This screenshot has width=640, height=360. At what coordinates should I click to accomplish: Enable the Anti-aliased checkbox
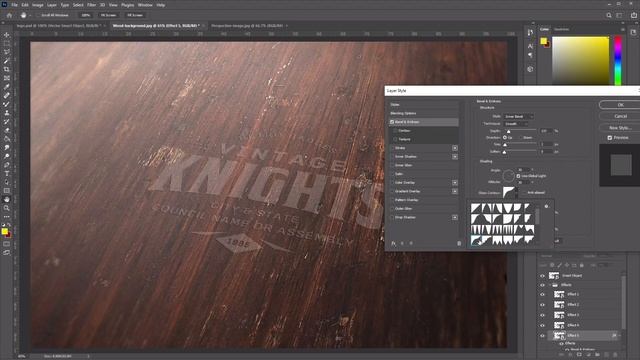(524, 193)
